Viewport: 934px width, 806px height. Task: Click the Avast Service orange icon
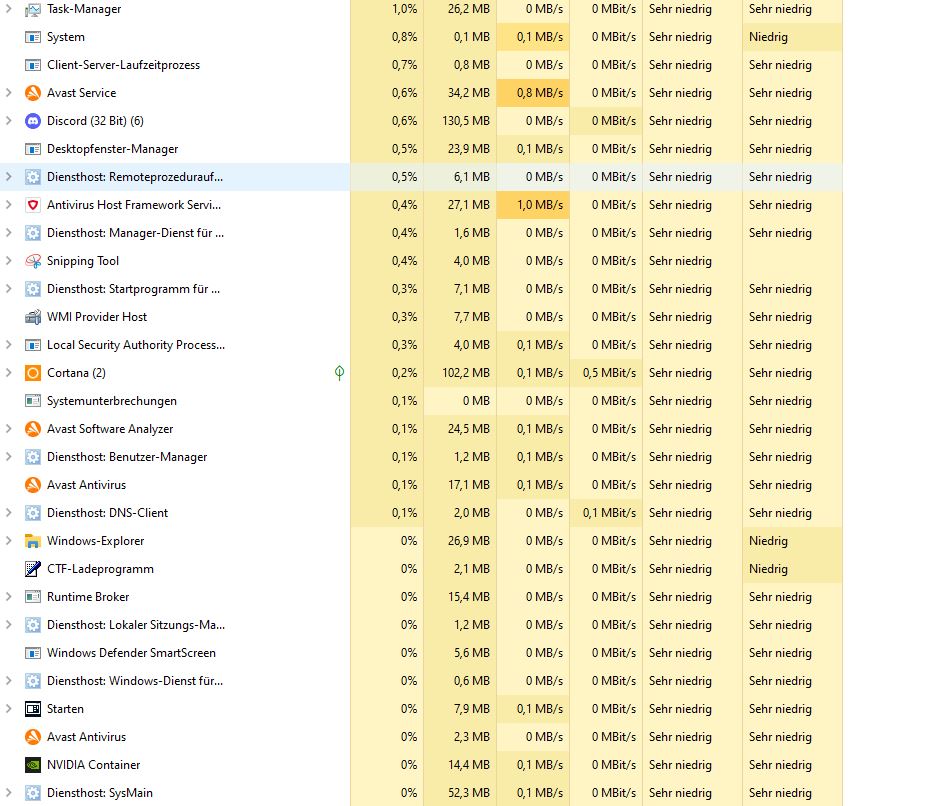point(33,93)
